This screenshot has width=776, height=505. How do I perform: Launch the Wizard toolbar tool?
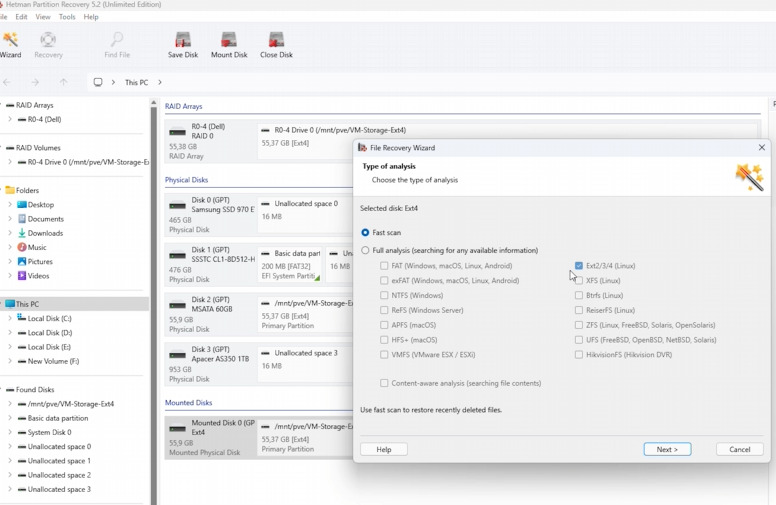10,45
